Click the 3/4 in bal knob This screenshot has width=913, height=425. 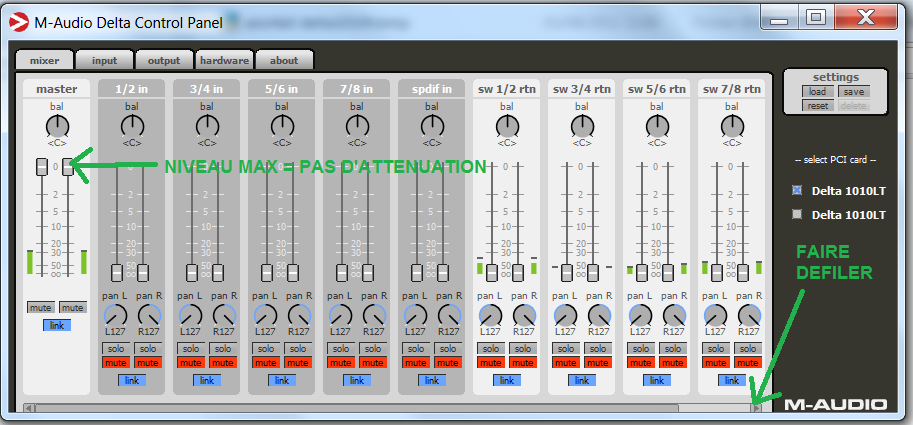pos(207,126)
